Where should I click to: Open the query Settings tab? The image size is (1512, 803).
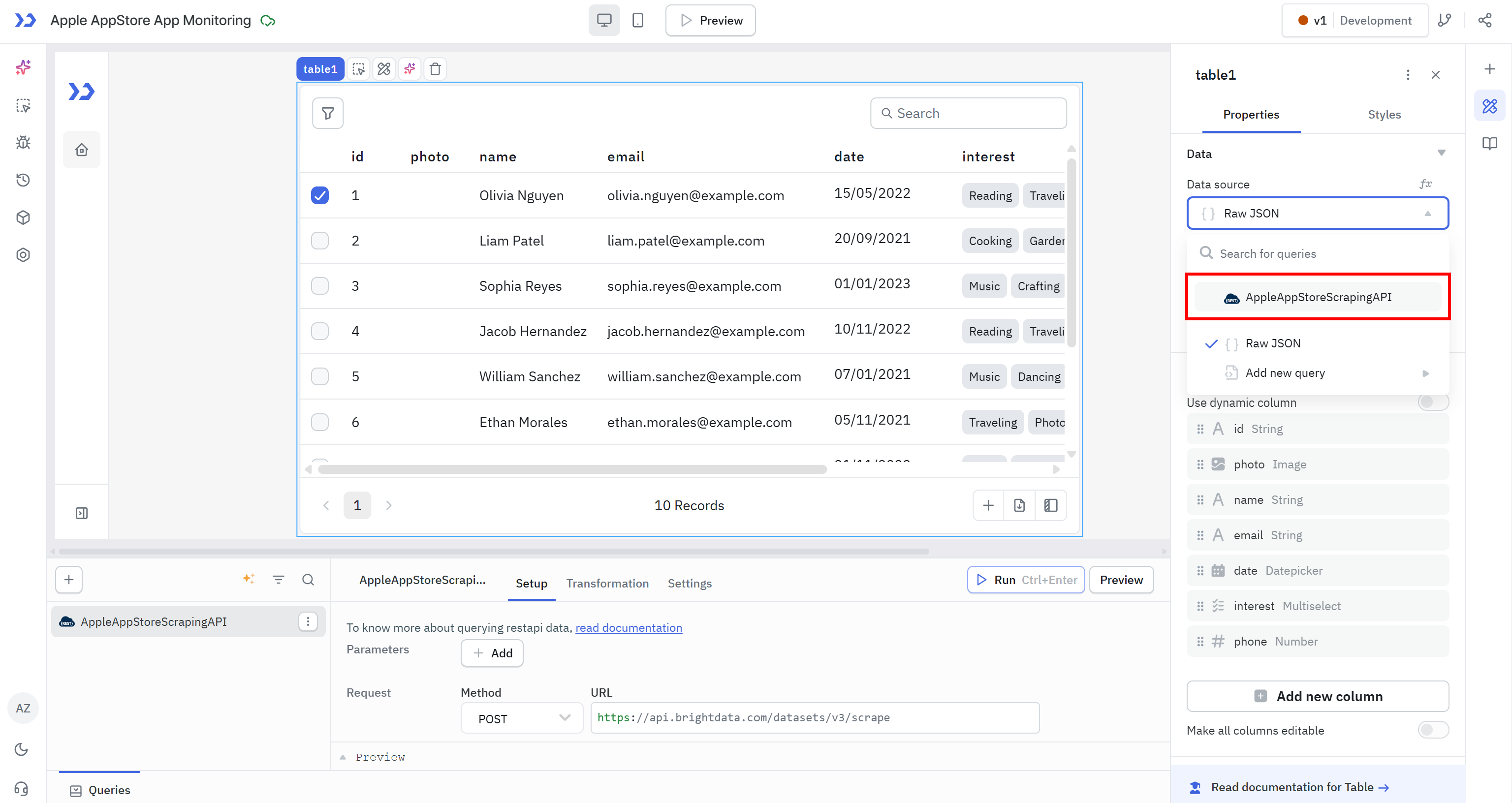click(x=690, y=584)
